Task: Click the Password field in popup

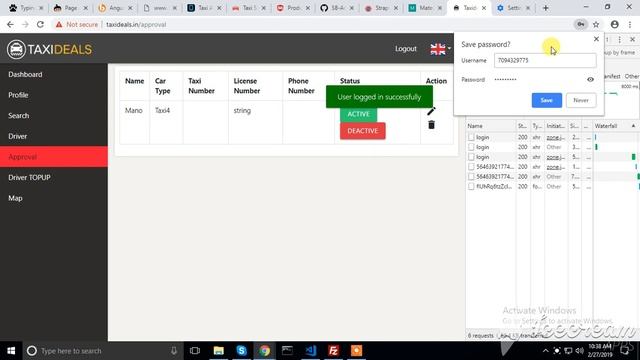Action: (x=539, y=80)
